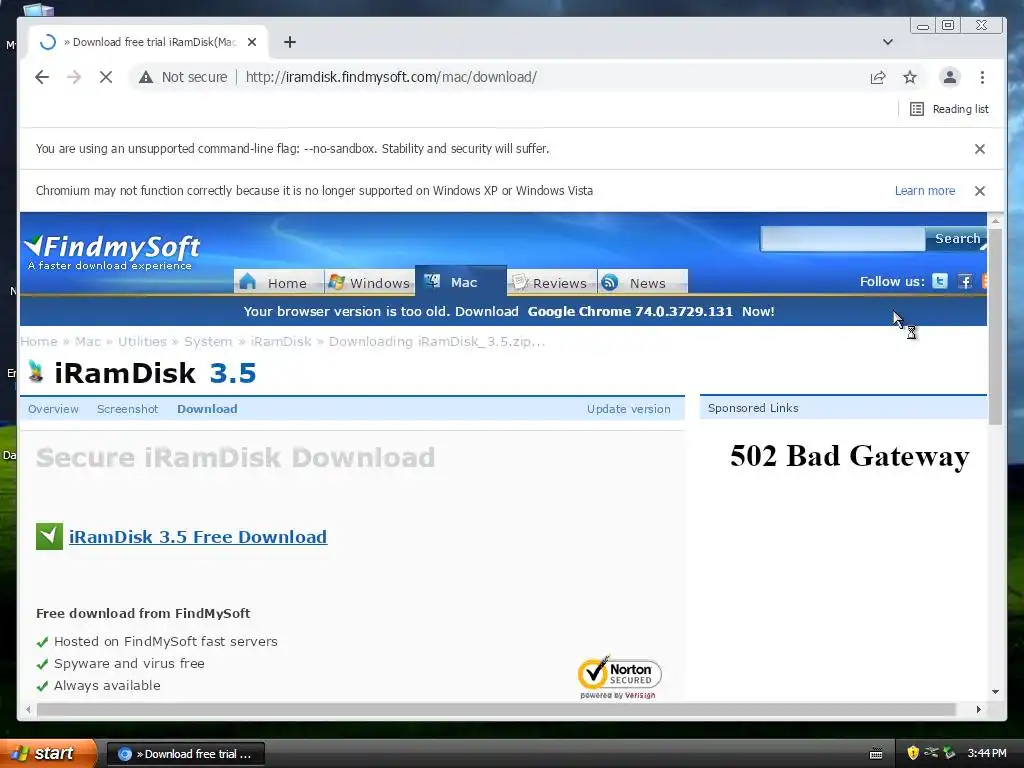1024x768 pixels.
Task: Dismiss the no-sandbox warning bar
Action: coord(980,149)
